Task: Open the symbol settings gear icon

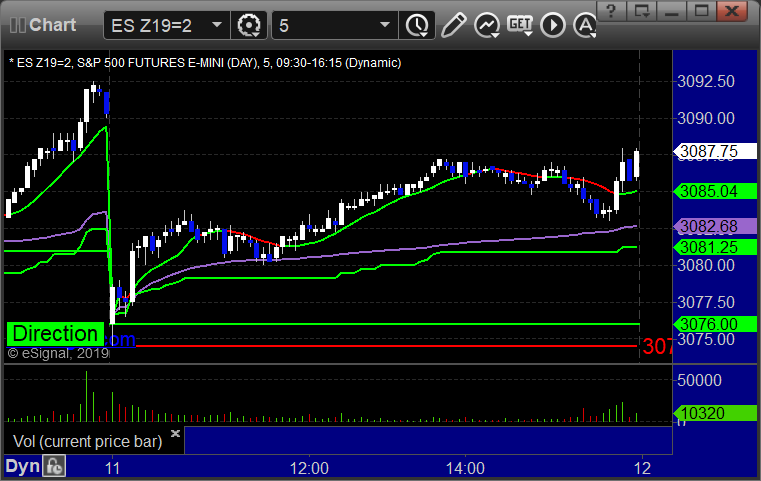Action: tap(248, 25)
